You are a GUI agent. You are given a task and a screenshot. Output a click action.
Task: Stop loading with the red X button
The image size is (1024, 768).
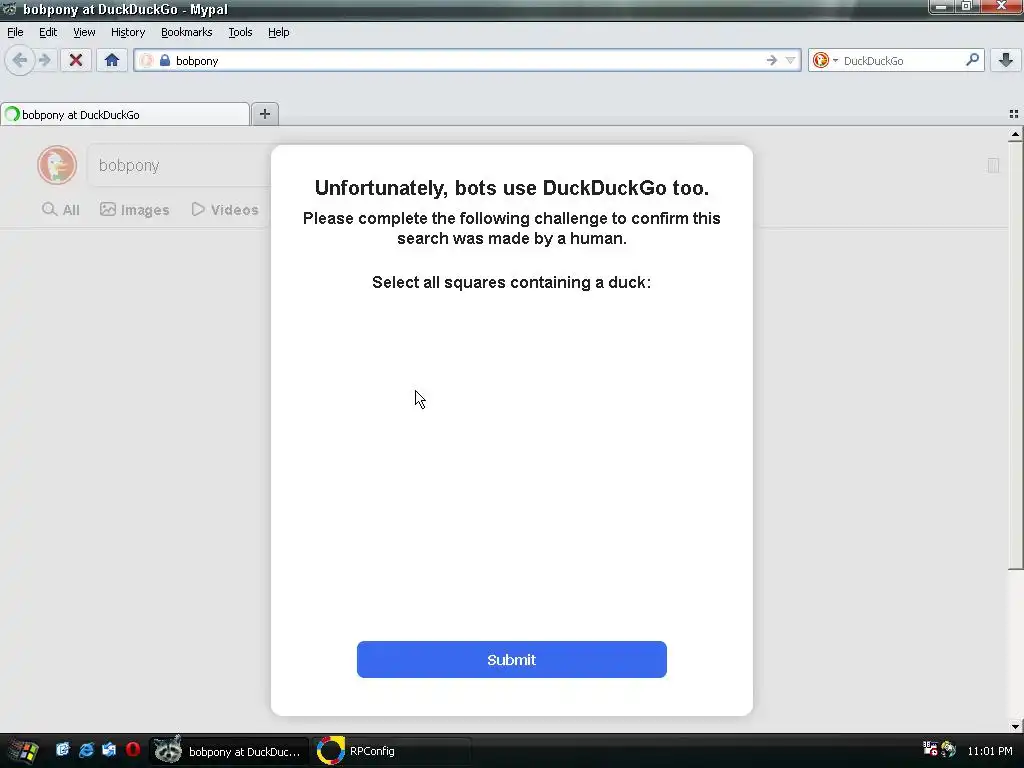pyautogui.click(x=76, y=61)
